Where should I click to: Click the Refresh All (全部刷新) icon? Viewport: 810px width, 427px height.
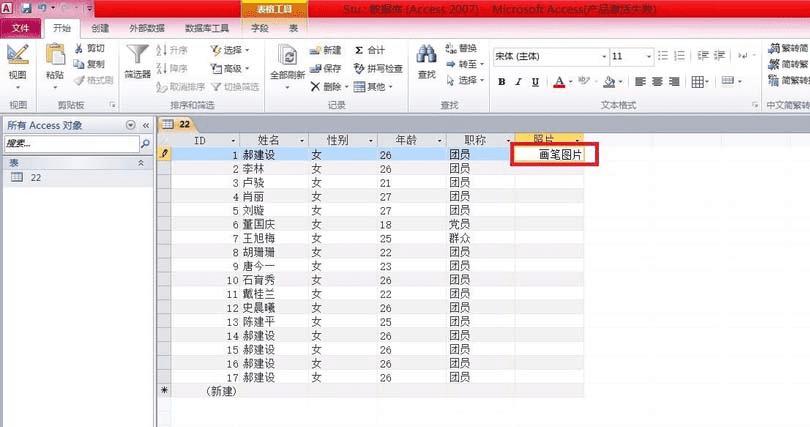(287, 56)
